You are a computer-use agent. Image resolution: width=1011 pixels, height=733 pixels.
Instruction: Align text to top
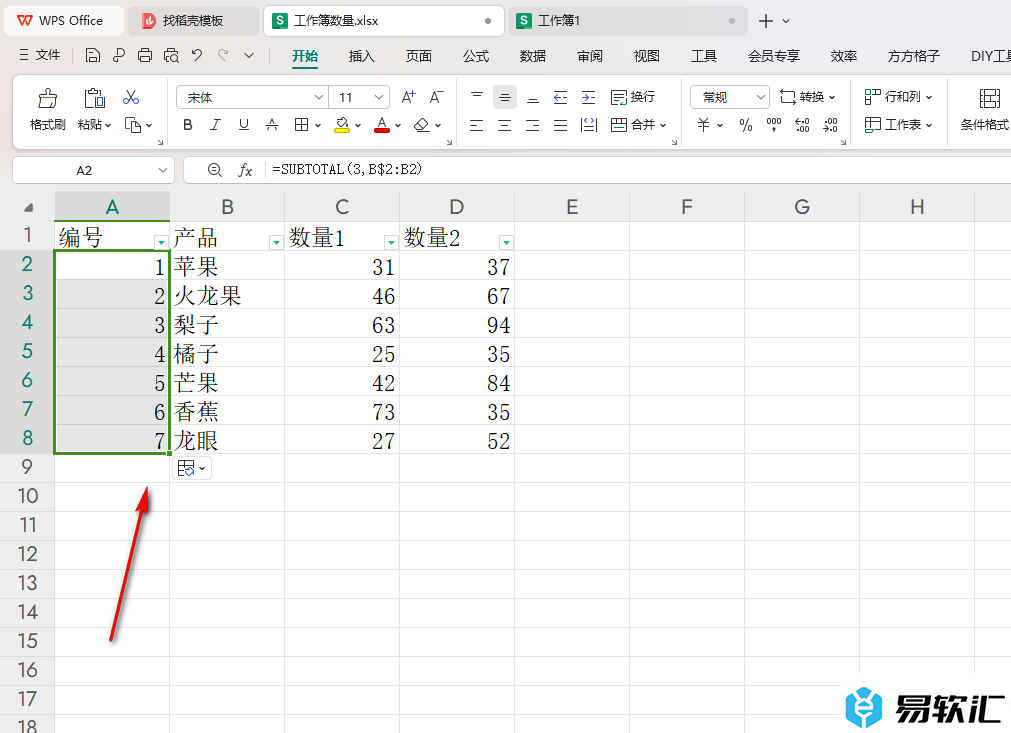[476, 97]
